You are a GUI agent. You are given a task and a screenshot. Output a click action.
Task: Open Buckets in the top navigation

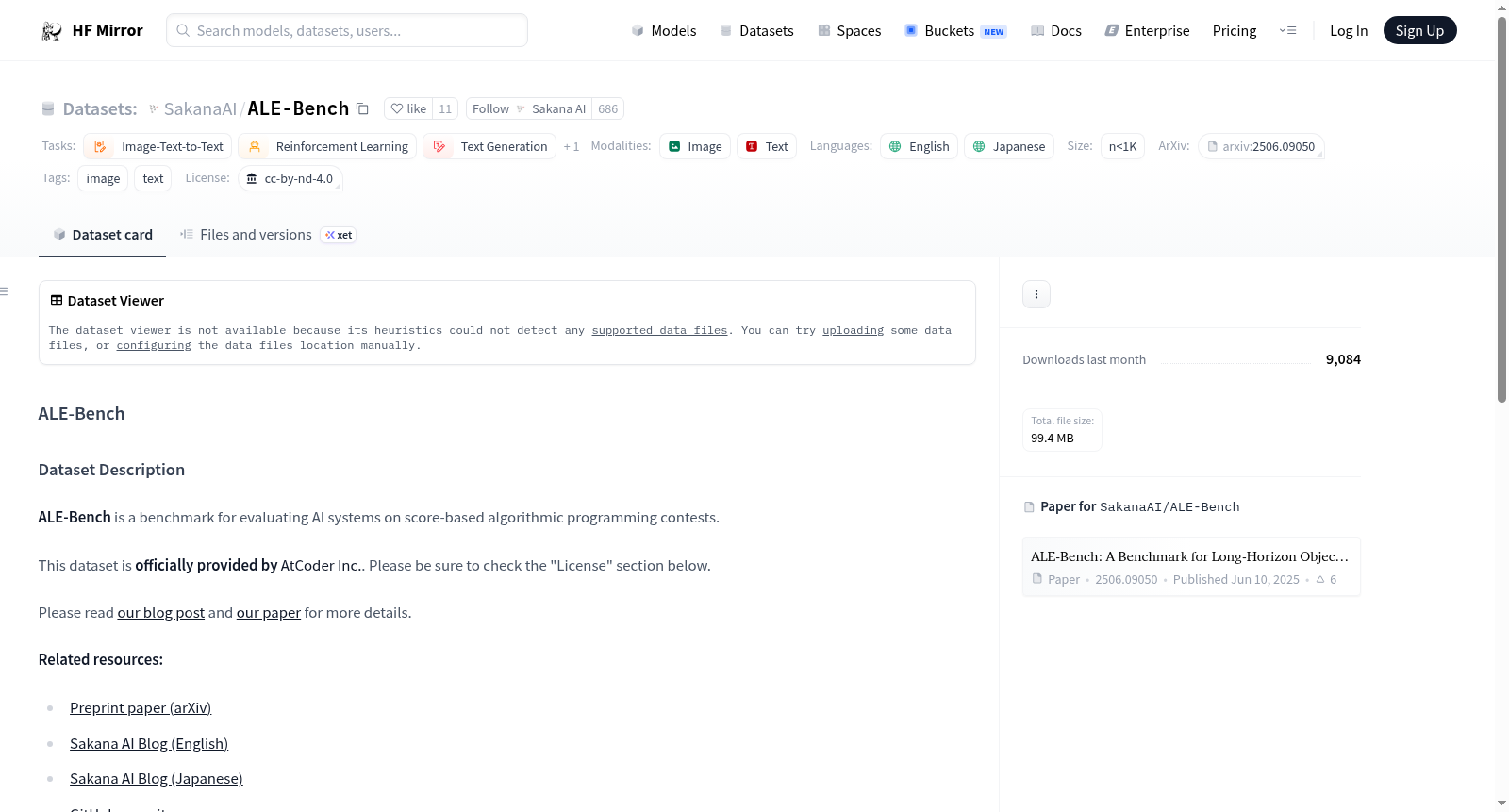[955, 31]
